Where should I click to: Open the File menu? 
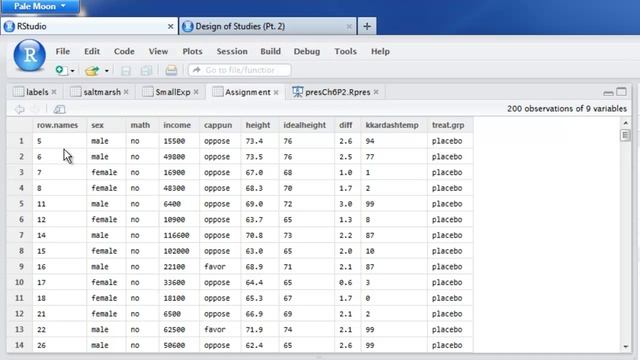coord(62,51)
